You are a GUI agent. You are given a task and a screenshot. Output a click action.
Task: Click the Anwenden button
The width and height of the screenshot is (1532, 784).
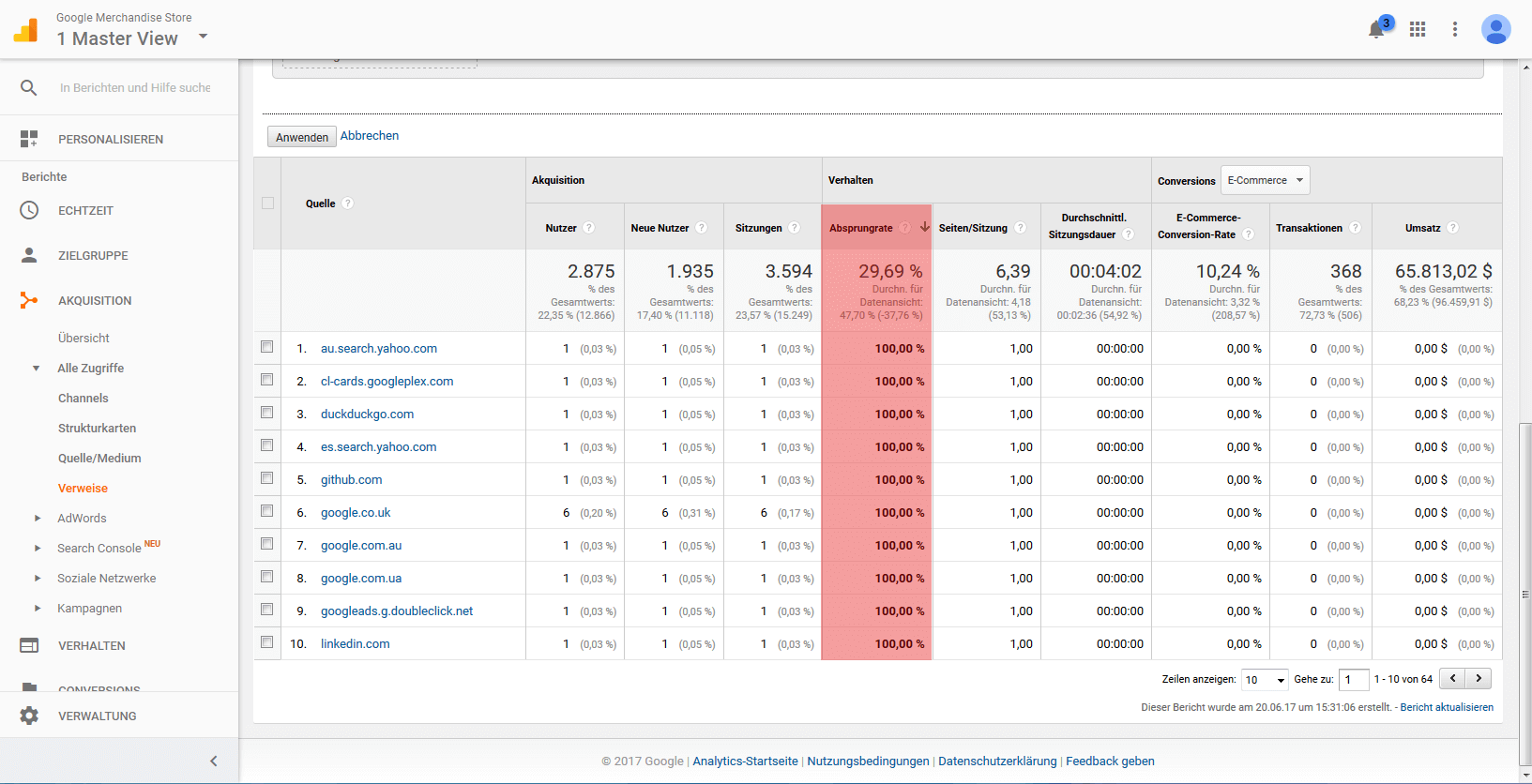(302, 137)
